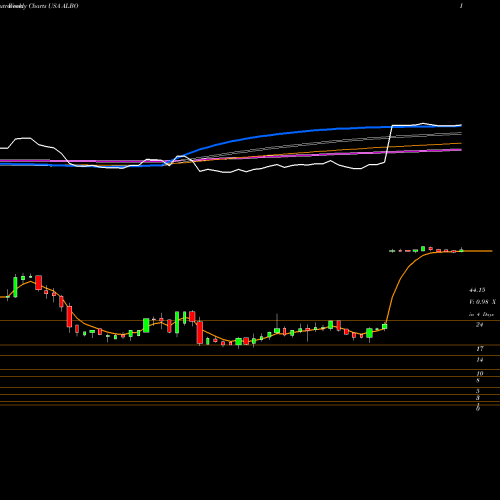Screen dimensions: 500x500
Task: Click the 17 price level label
Action: [x=480, y=349]
